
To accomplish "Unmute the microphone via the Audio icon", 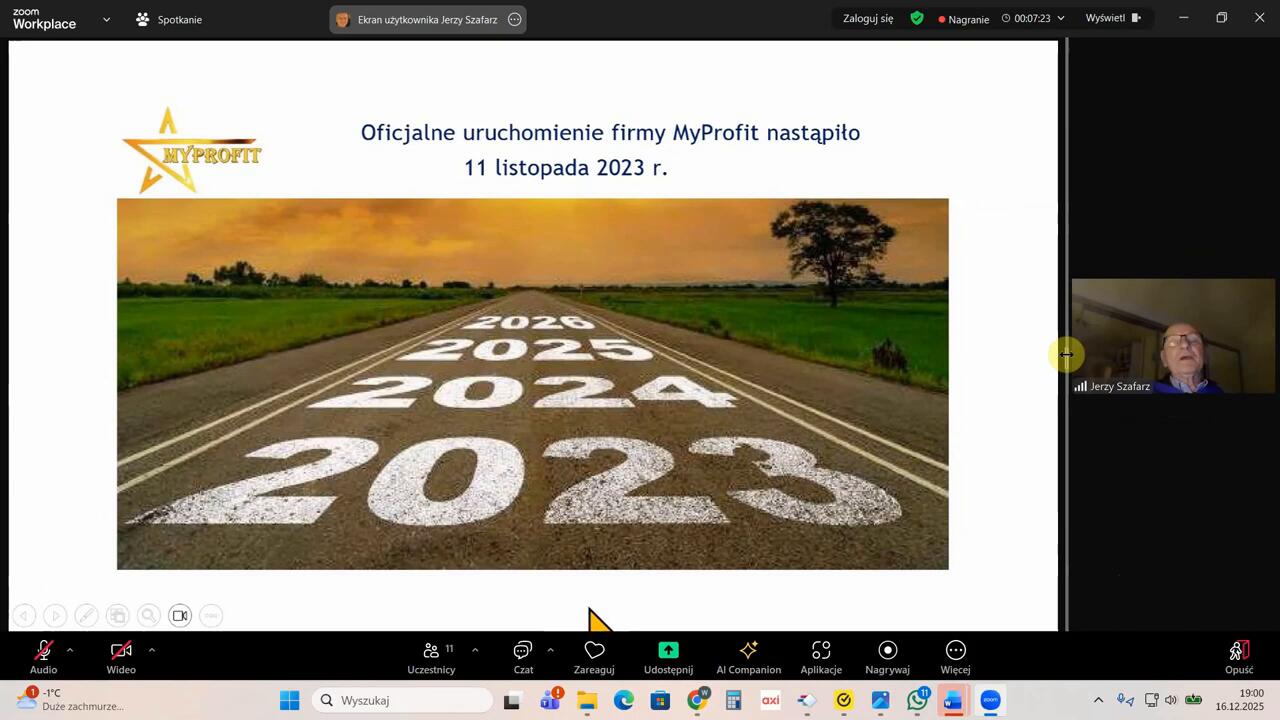I will (x=43, y=656).
